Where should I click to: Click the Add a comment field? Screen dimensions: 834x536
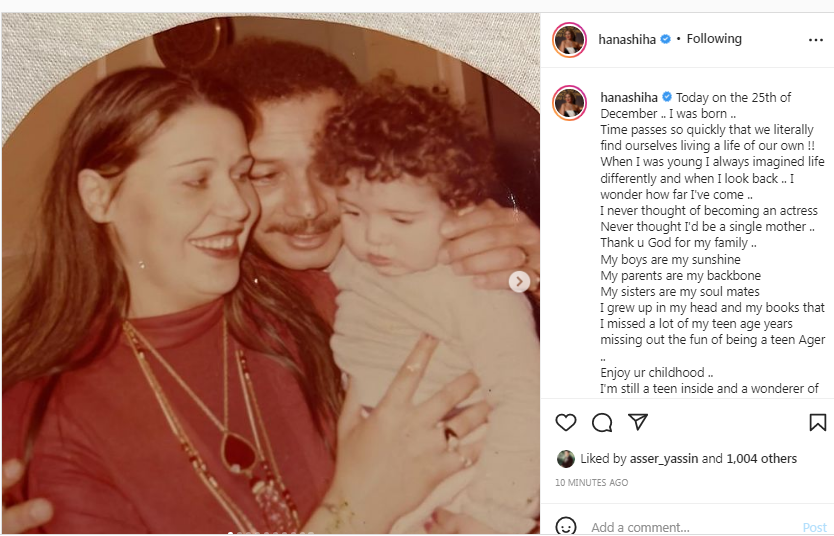[x=691, y=527]
